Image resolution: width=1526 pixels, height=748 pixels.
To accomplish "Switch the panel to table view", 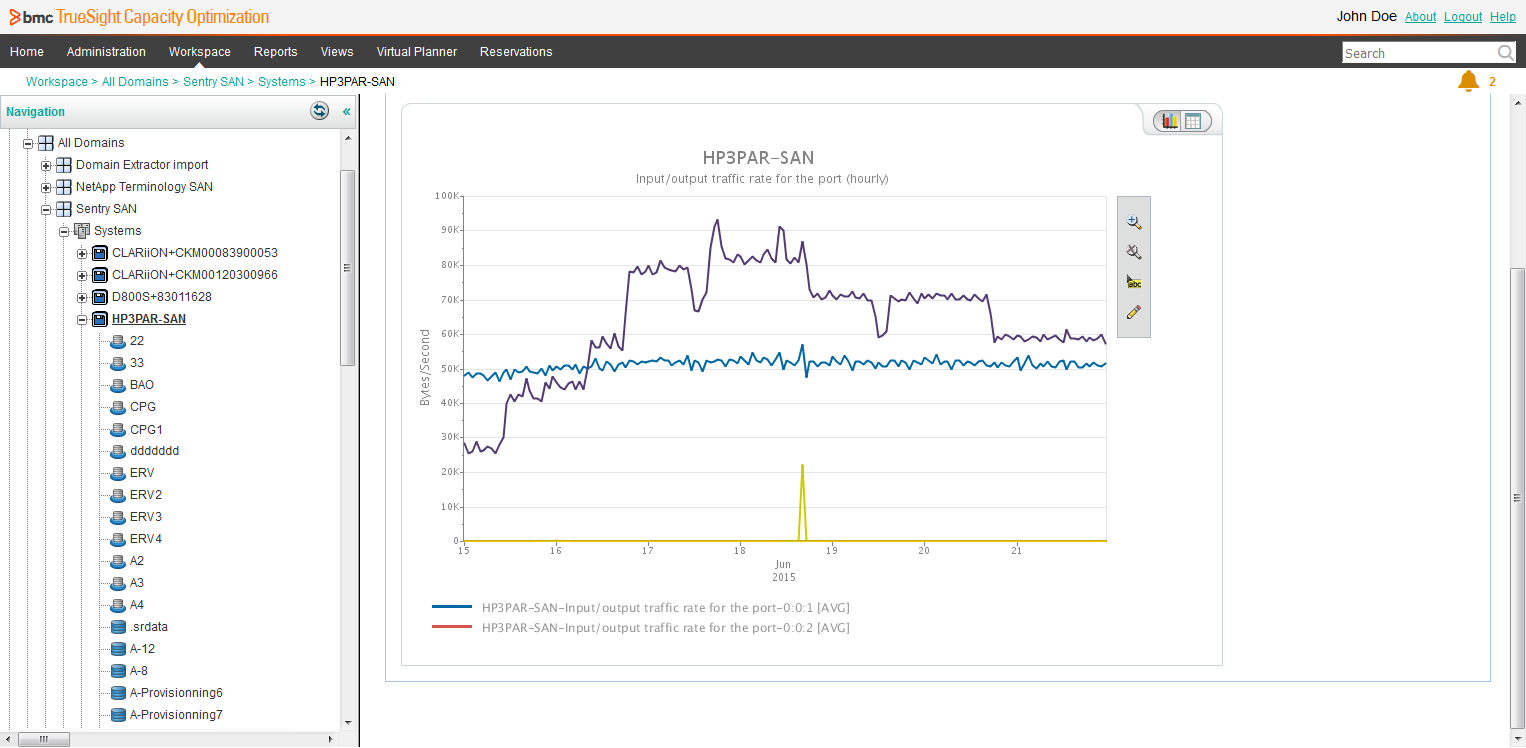I will point(1193,121).
